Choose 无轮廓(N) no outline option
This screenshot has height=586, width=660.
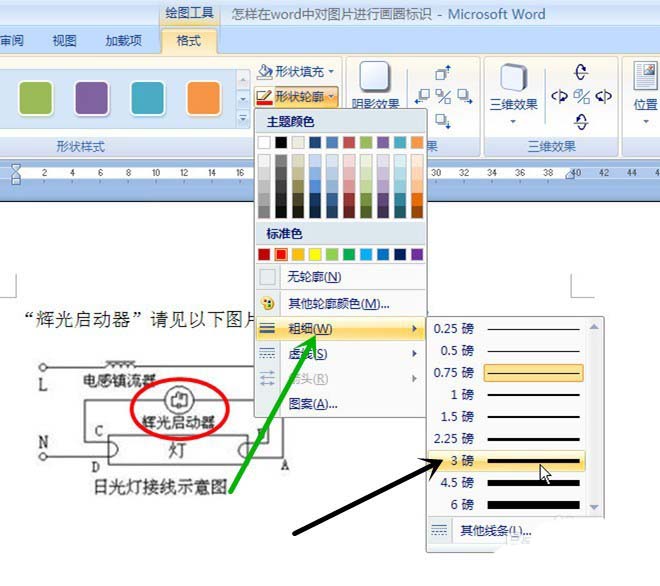[341, 277]
